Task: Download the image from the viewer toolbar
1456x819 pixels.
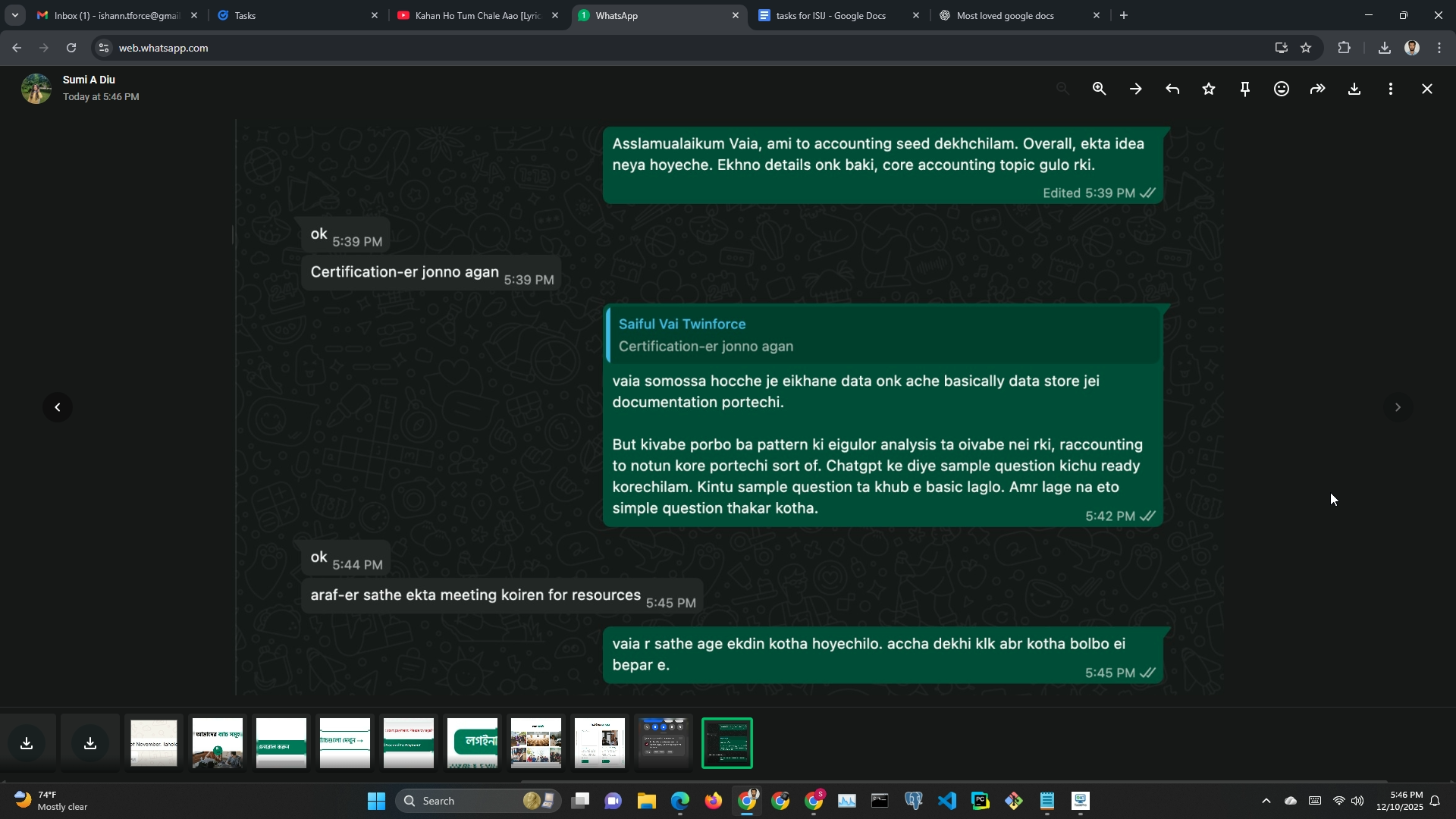Action: click(1354, 89)
